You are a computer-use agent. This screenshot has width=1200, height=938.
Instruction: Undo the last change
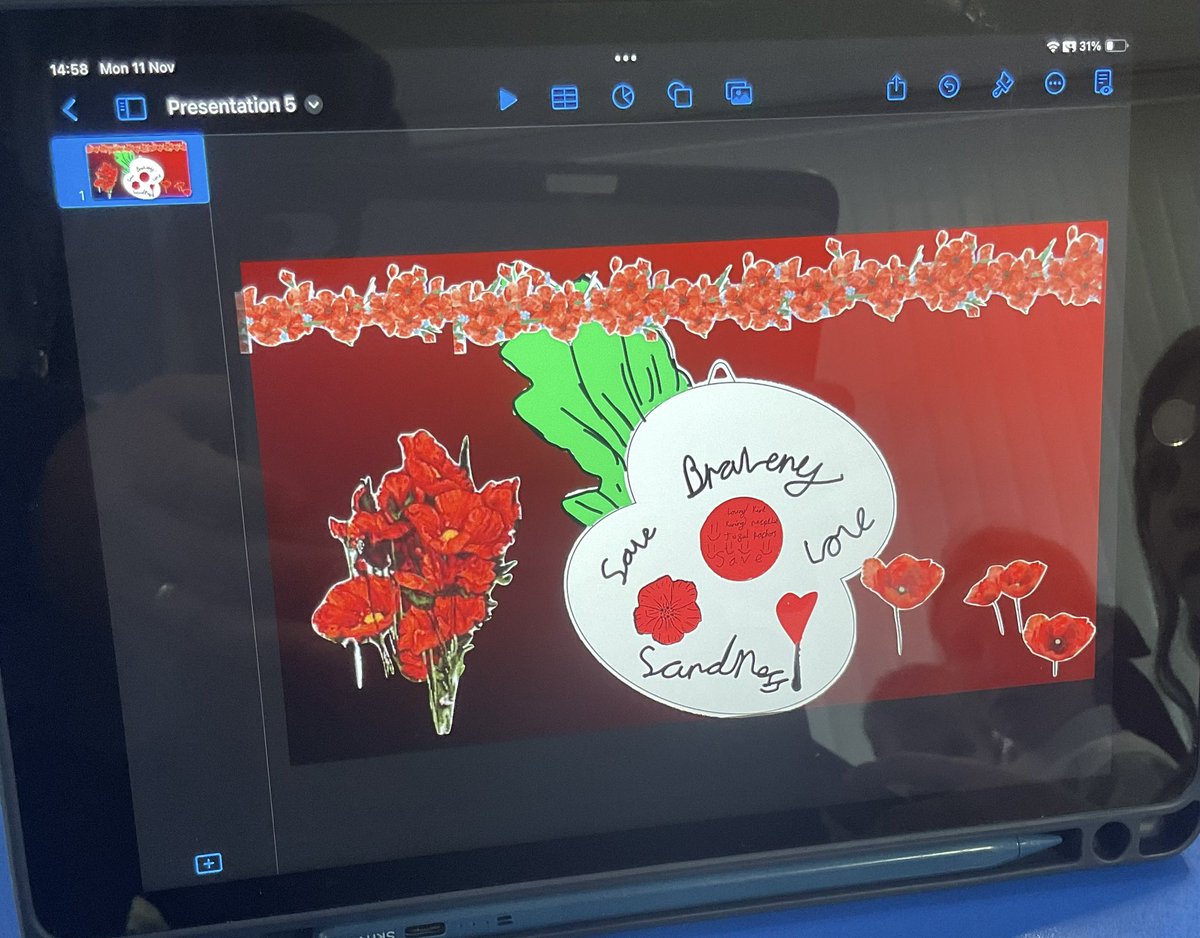click(949, 88)
